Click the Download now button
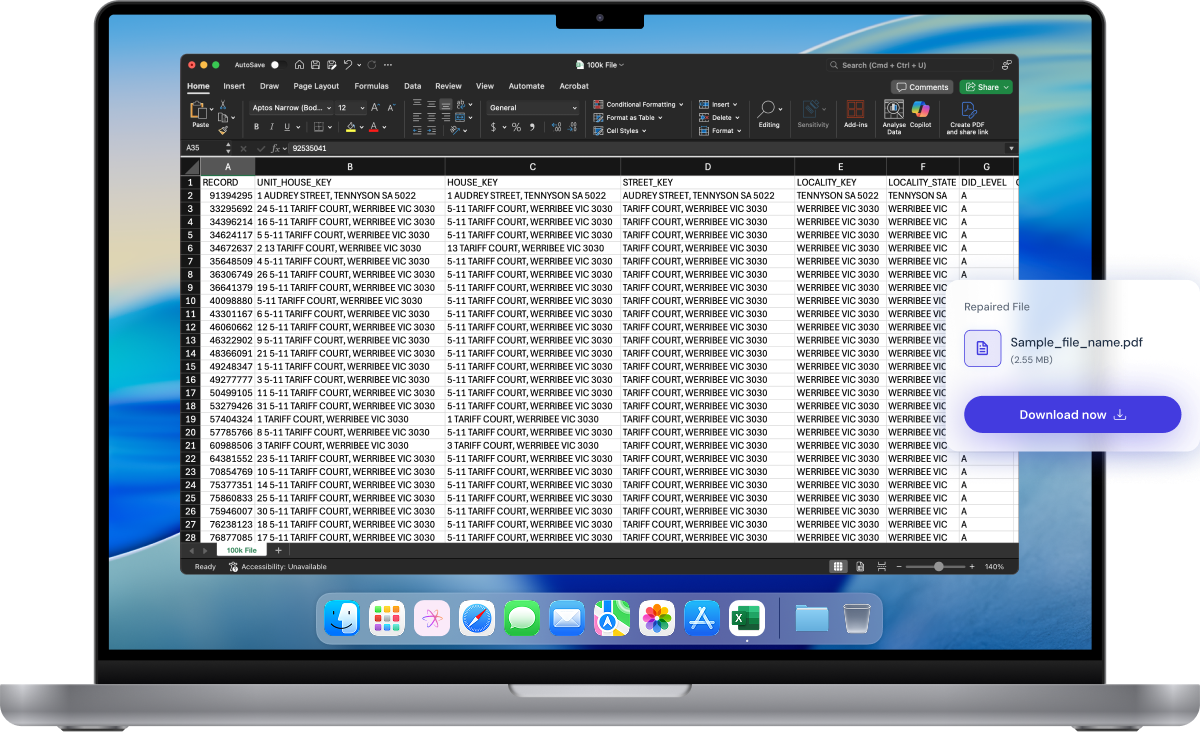 (1072, 415)
